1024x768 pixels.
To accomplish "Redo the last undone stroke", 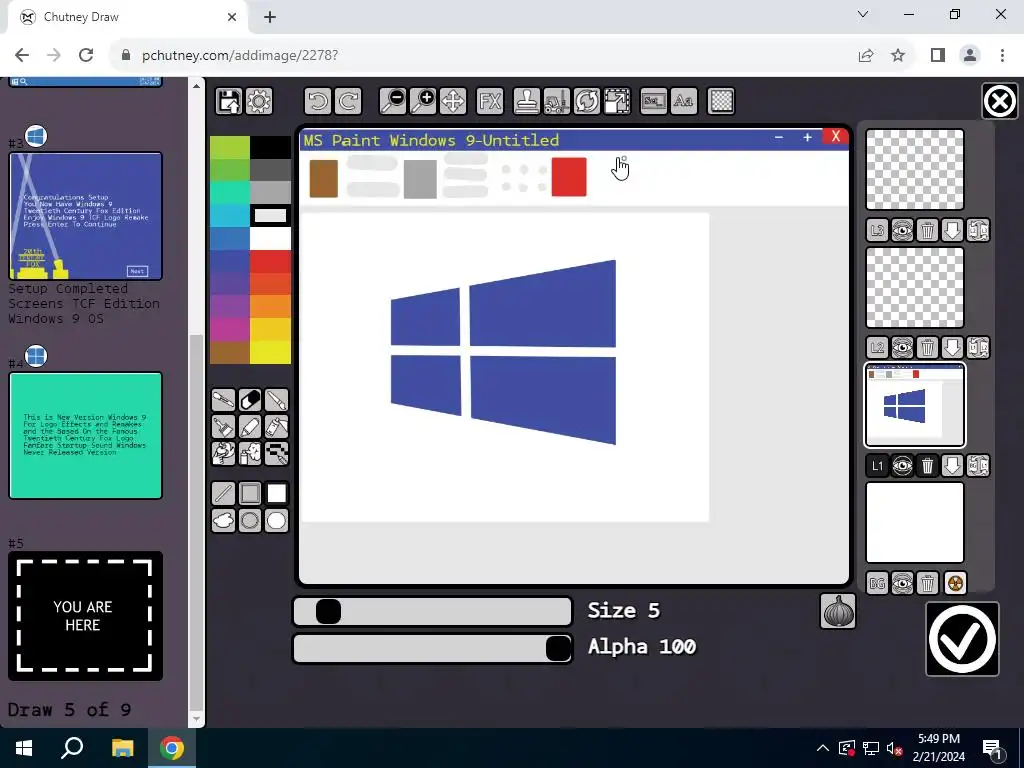I will click(x=348, y=101).
